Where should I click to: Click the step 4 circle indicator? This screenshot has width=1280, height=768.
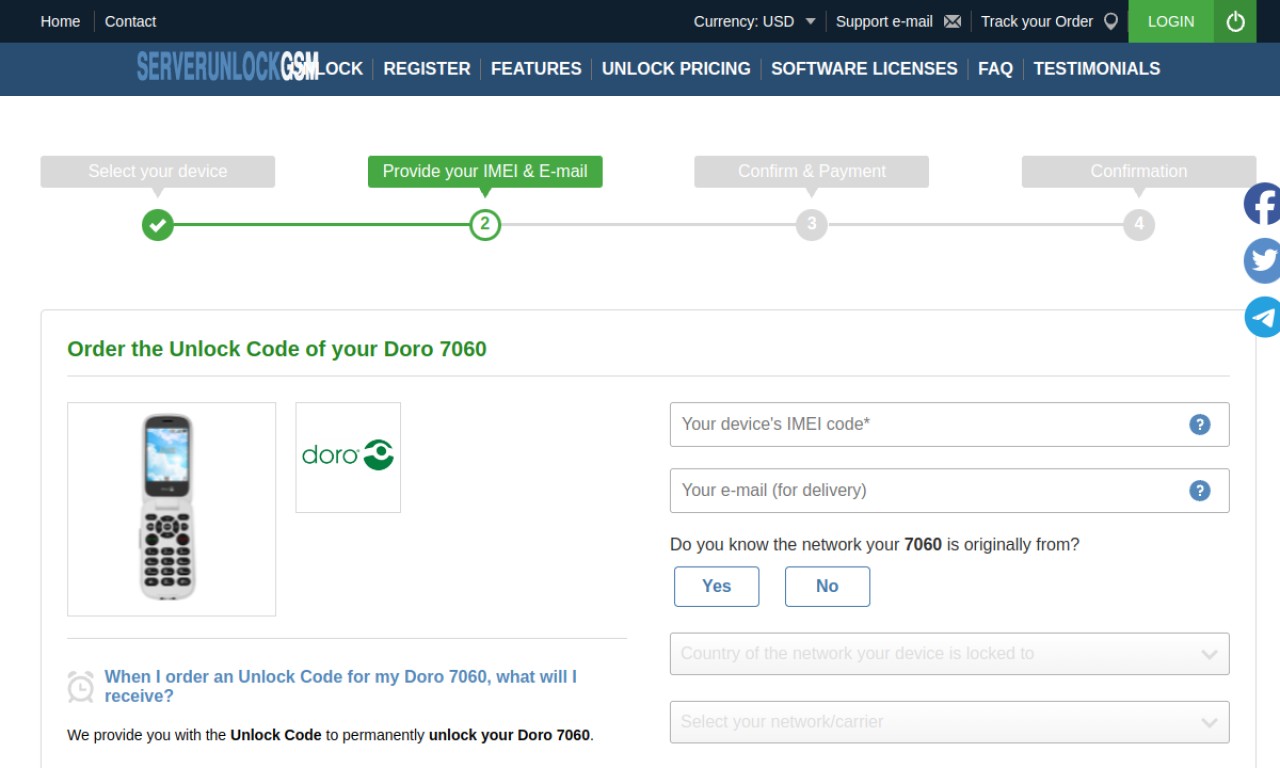(x=1139, y=224)
